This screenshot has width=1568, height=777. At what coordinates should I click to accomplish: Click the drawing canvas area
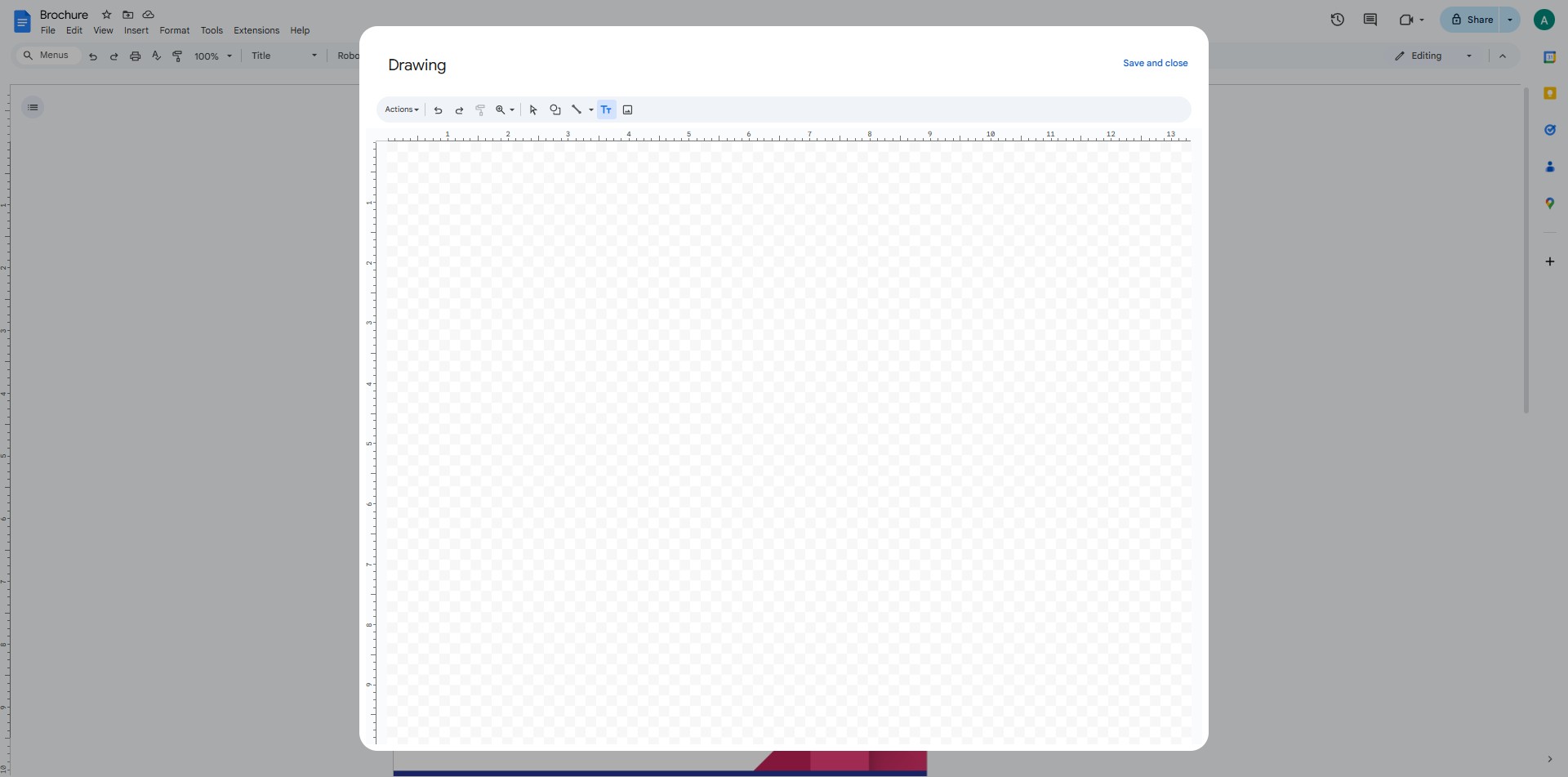pyautogui.click(x=784, y=441)
